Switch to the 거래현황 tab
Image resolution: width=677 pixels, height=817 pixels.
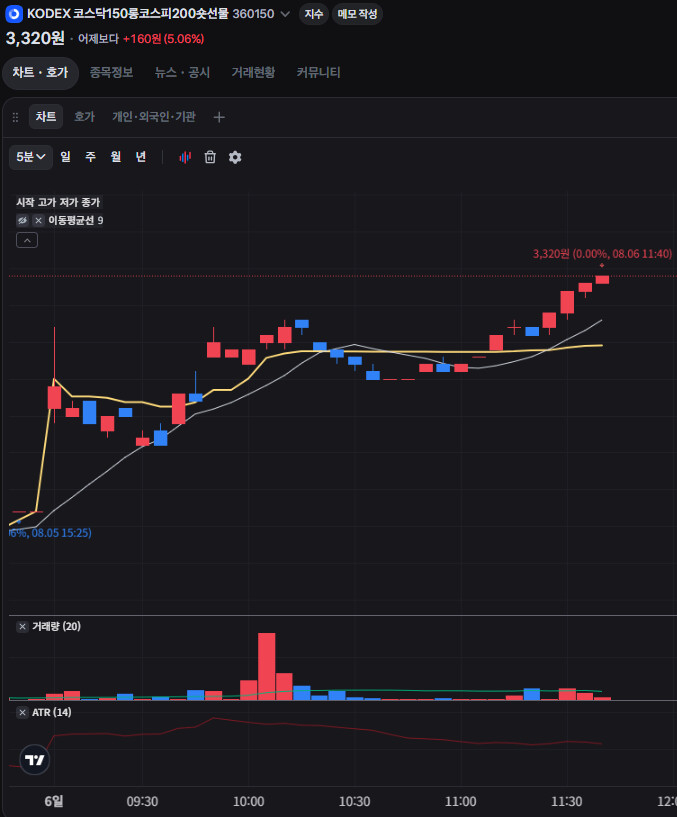[x=253, y=73]
